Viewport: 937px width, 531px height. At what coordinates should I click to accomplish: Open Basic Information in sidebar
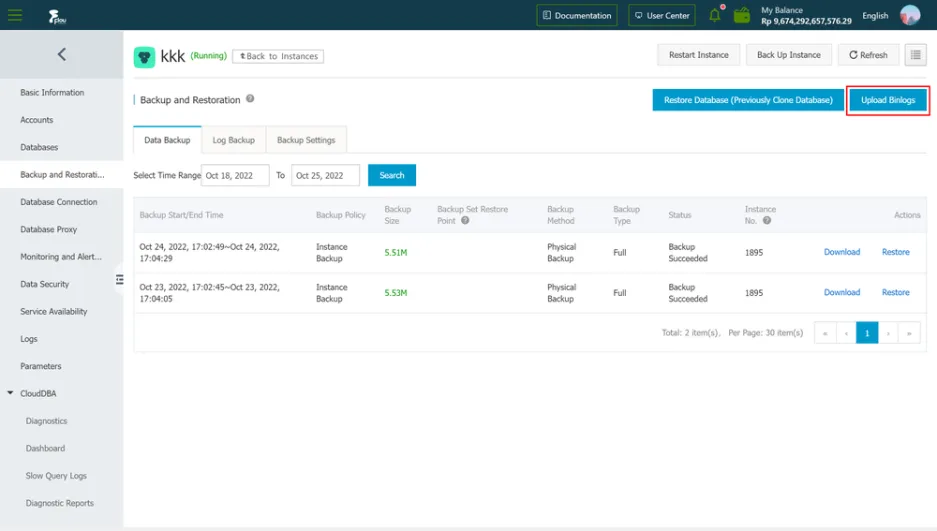[x=52, y=93]
